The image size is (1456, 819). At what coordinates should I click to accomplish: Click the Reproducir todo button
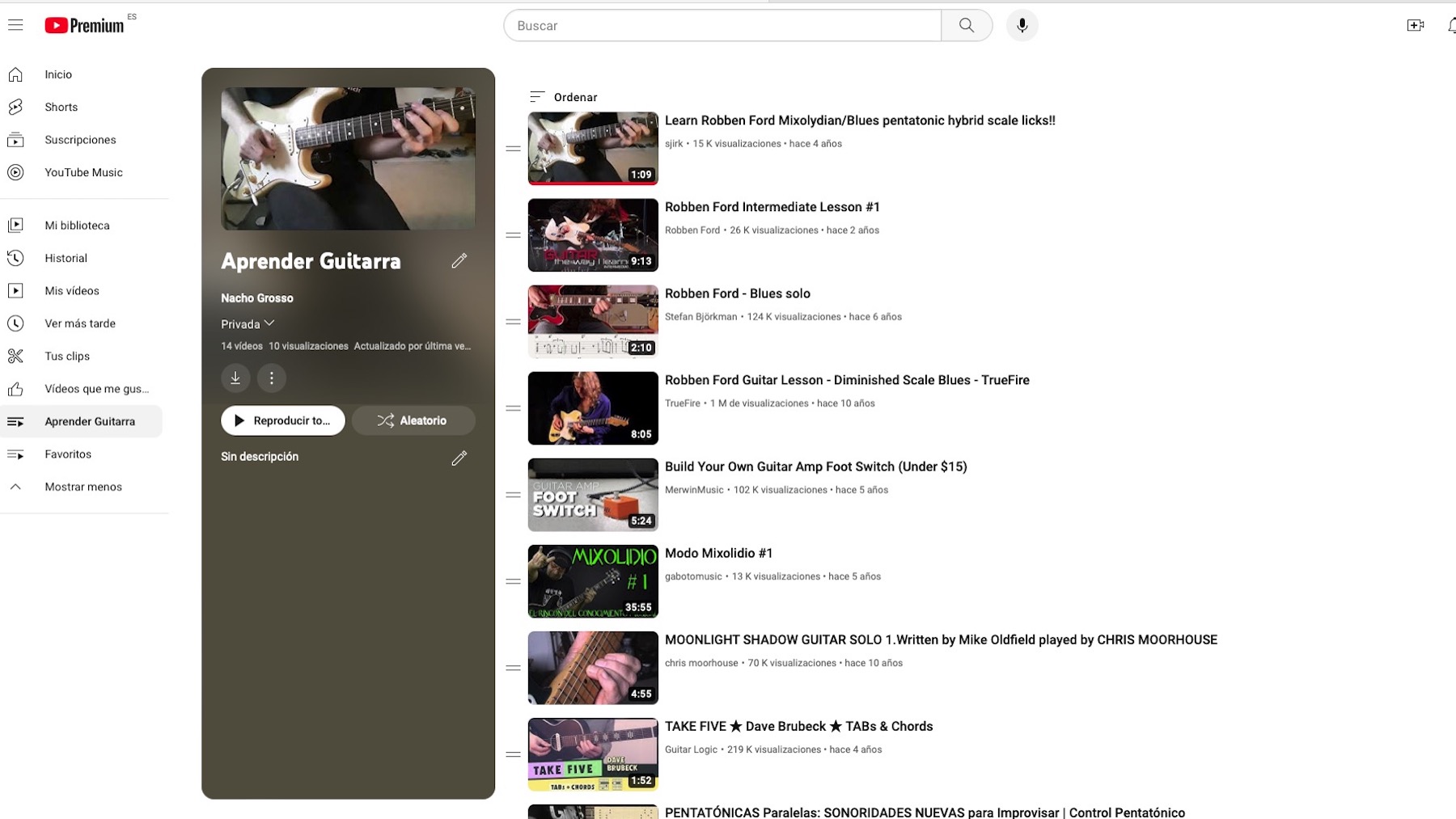click(283, 420)
